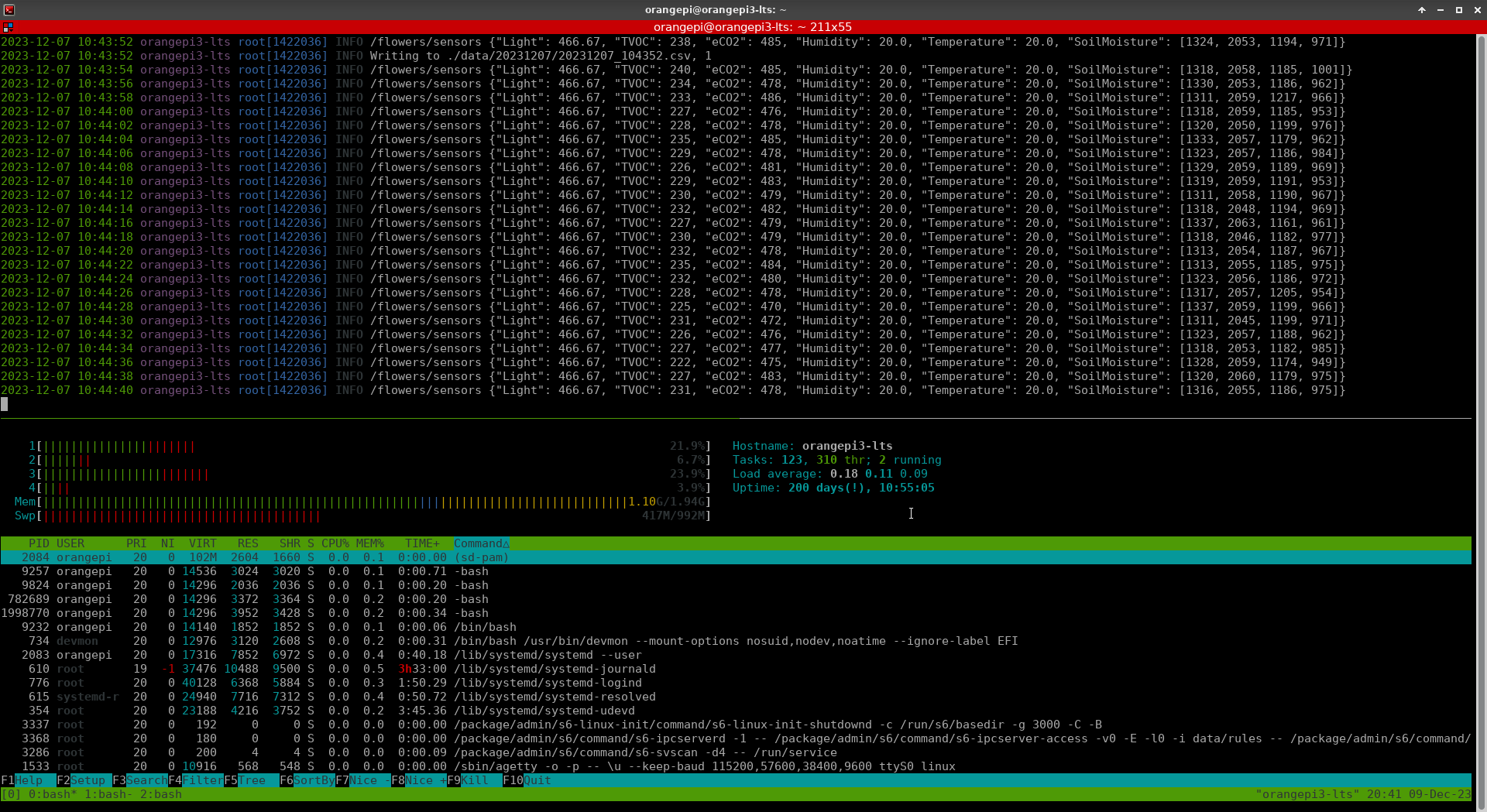
Task: Sort by SHR column header
Action: pos(290,543)
